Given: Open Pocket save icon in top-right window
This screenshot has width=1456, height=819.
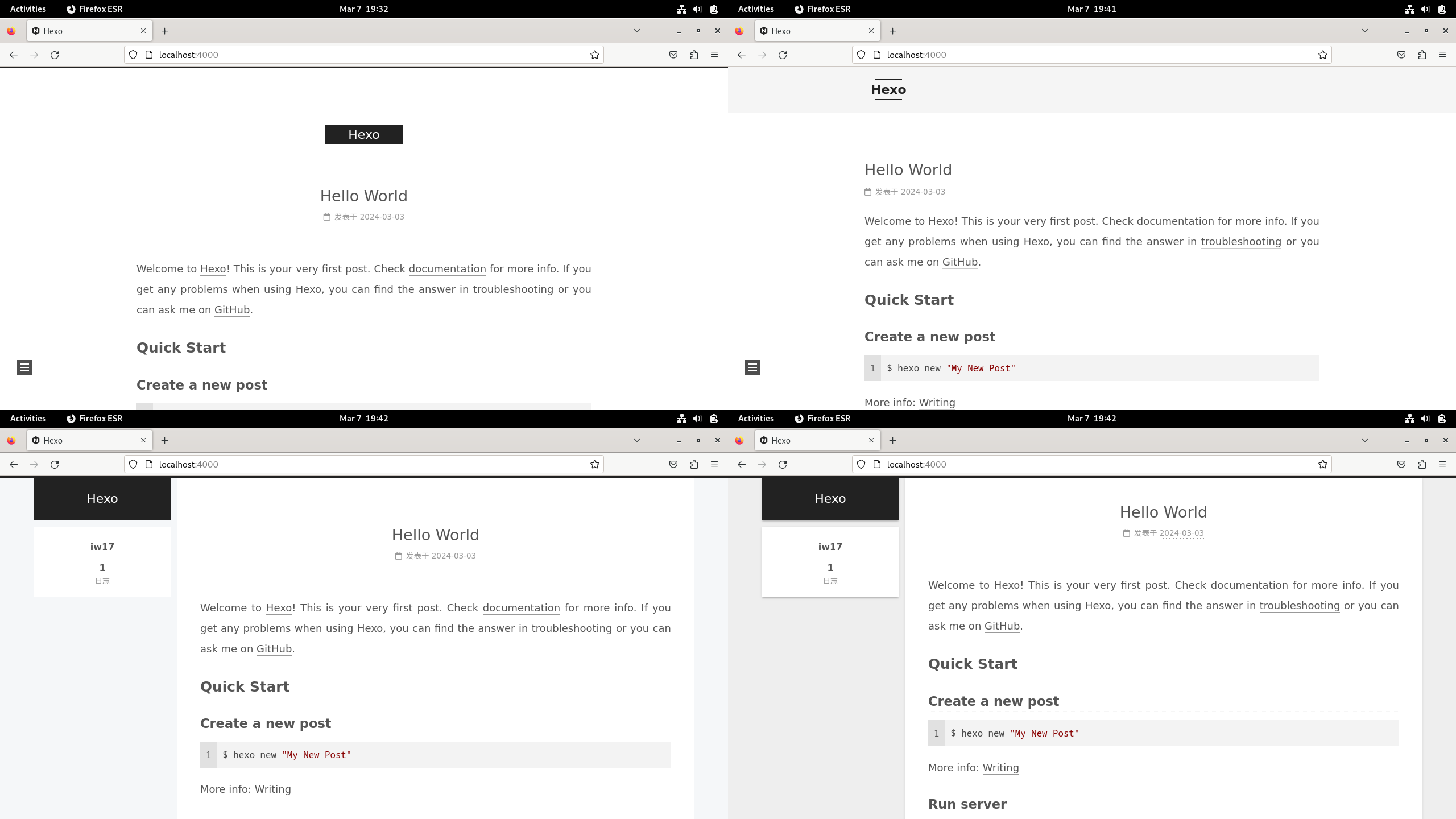Looking at the screenshot, I should coord(1401,55).
